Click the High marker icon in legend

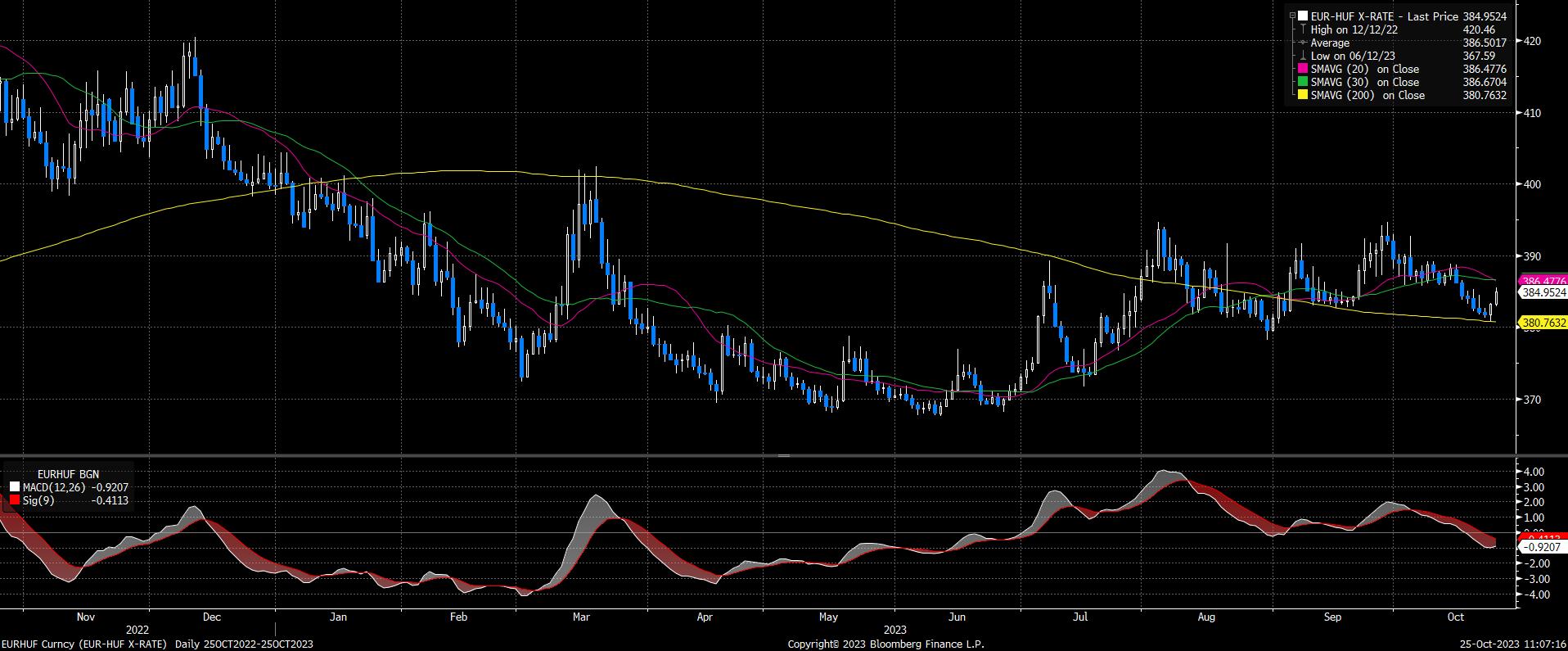click(1303, 29)
